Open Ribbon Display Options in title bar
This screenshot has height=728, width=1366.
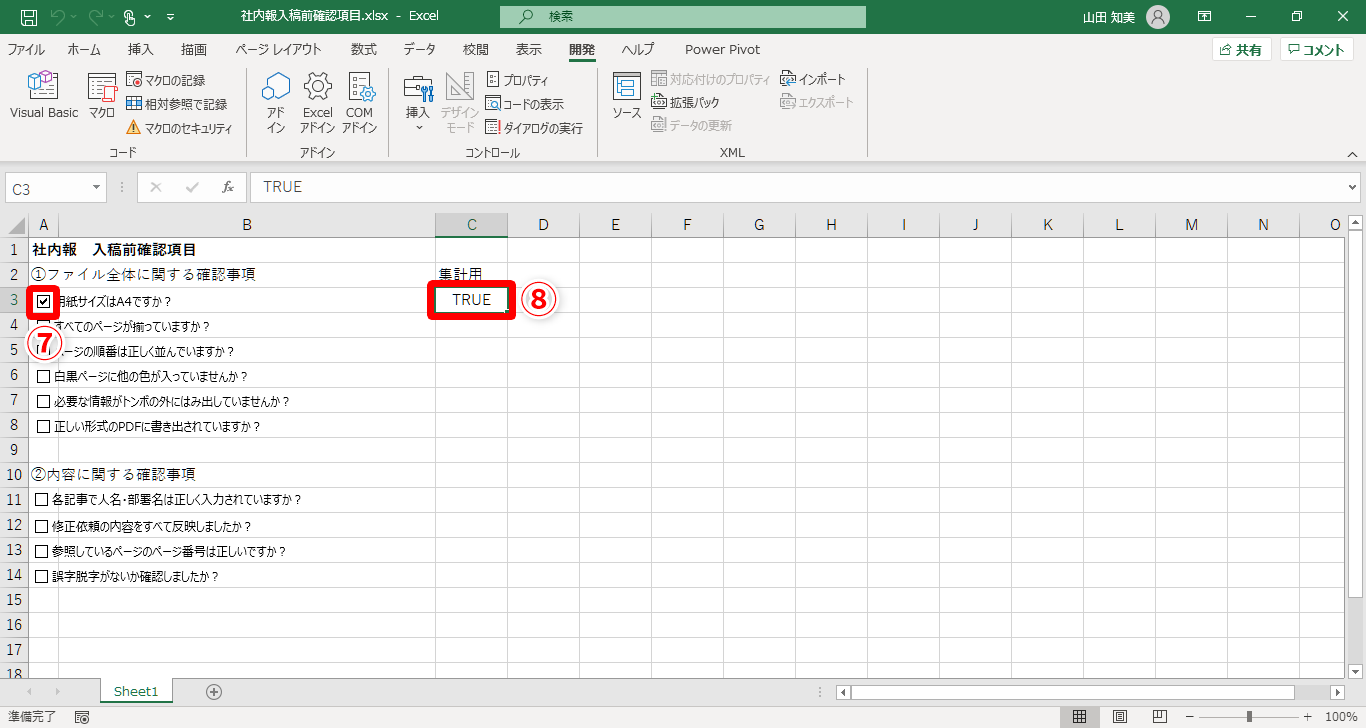1205,17
